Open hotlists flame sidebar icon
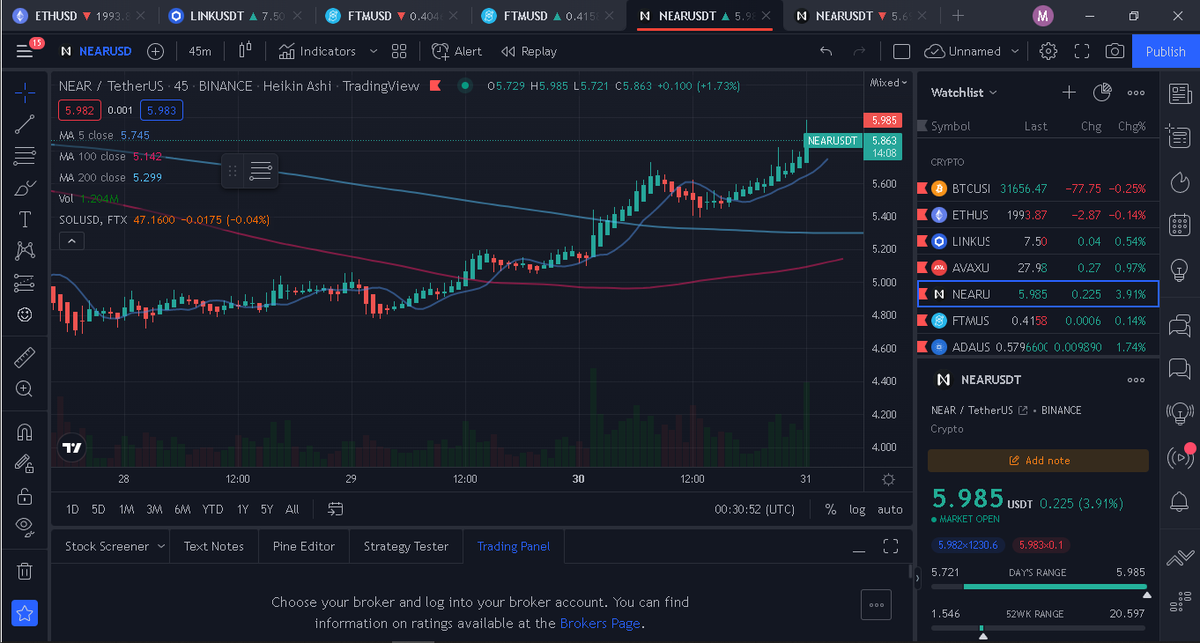The width and height of the screenshot is (1200, 643). [1179, 182]
